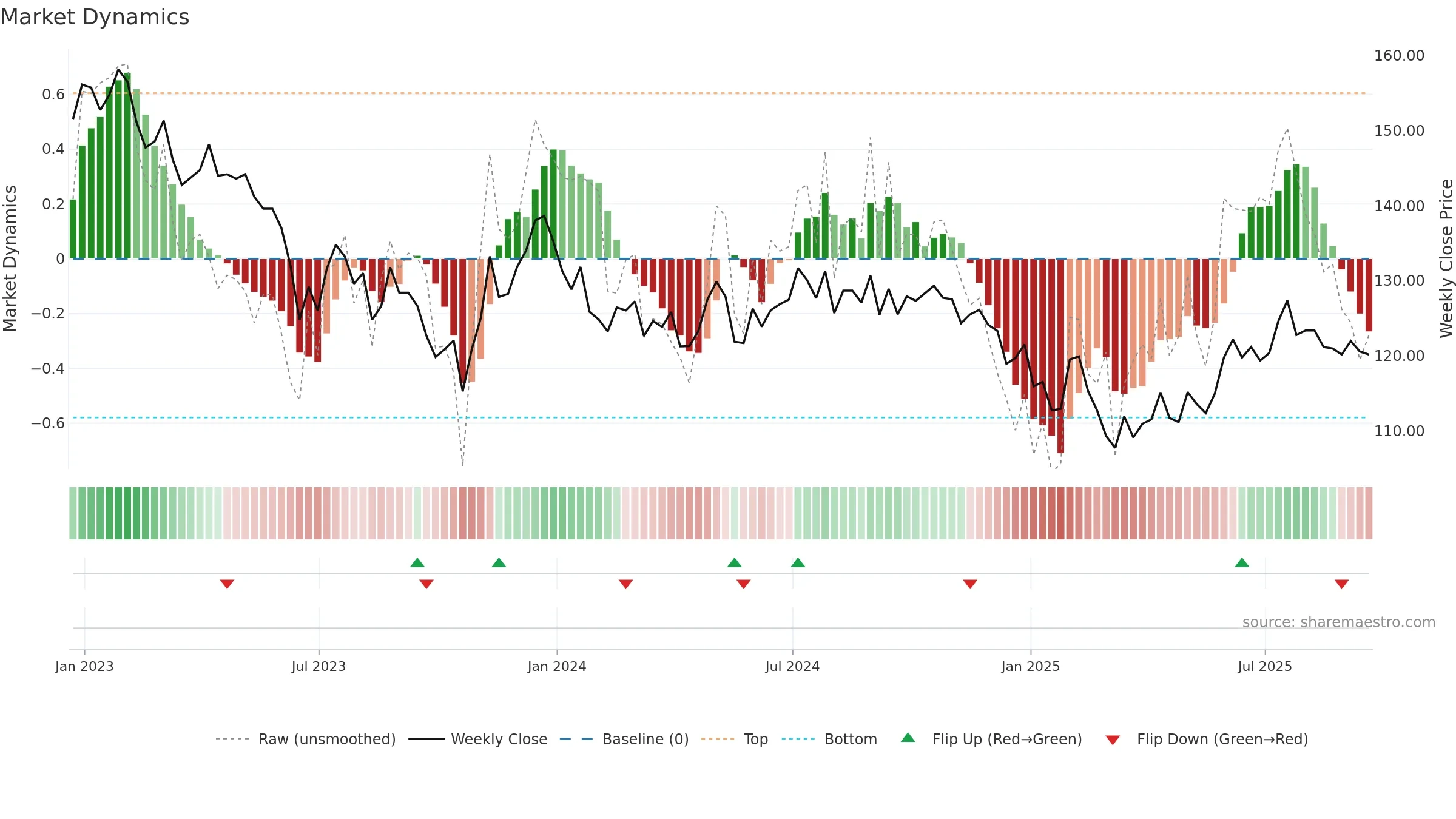
Task: Select the Flip Up marker just before Jul 2025
Action: (1242, 562)
